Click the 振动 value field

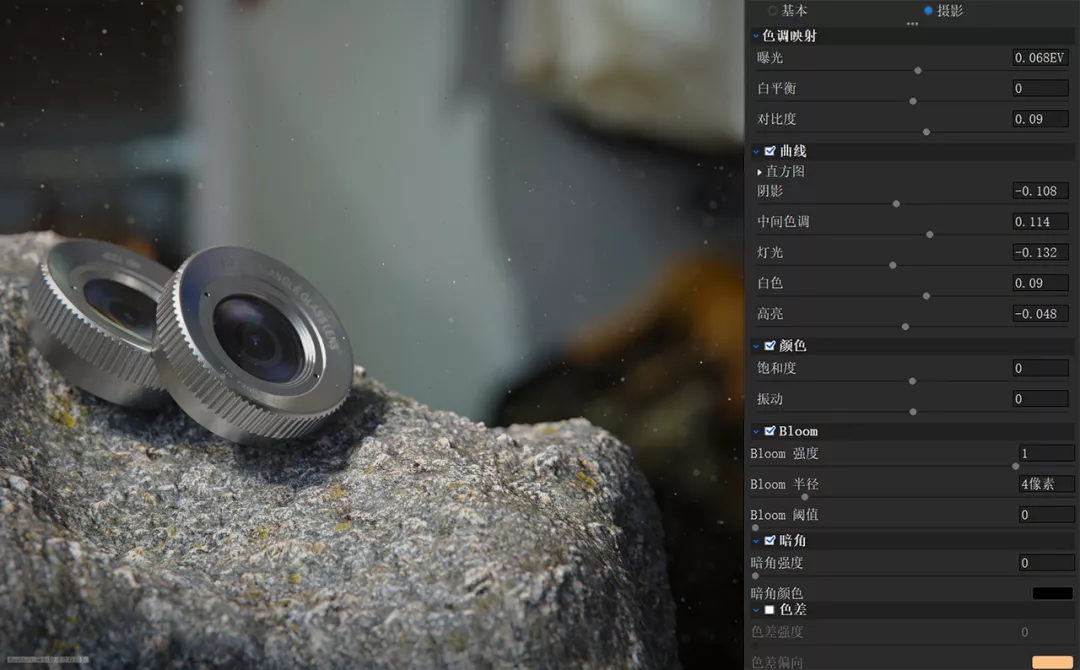1040,399
